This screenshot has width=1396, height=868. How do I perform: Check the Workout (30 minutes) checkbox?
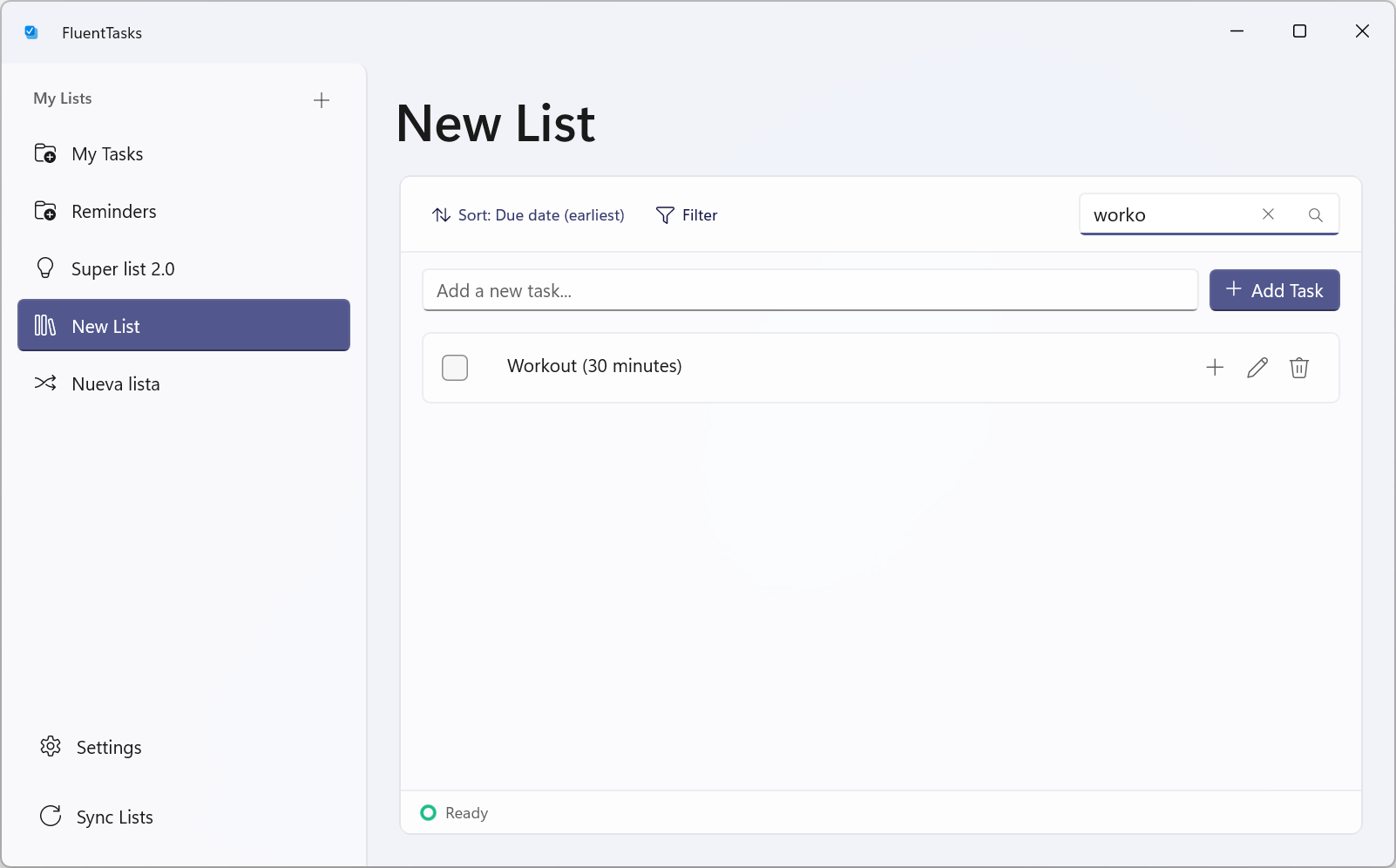(455, 368)
